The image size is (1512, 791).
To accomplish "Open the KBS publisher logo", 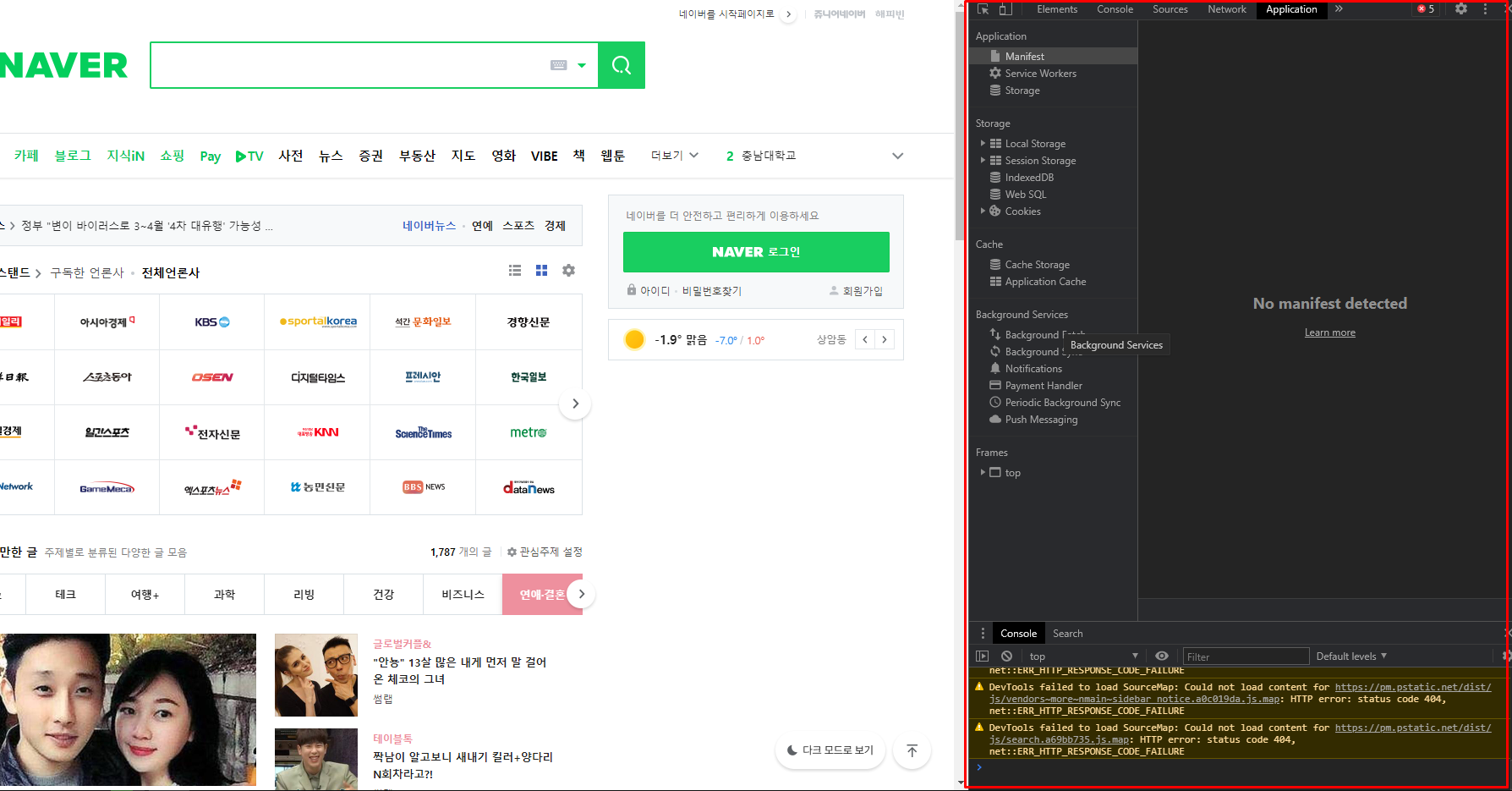I will [x=211, y=322].
